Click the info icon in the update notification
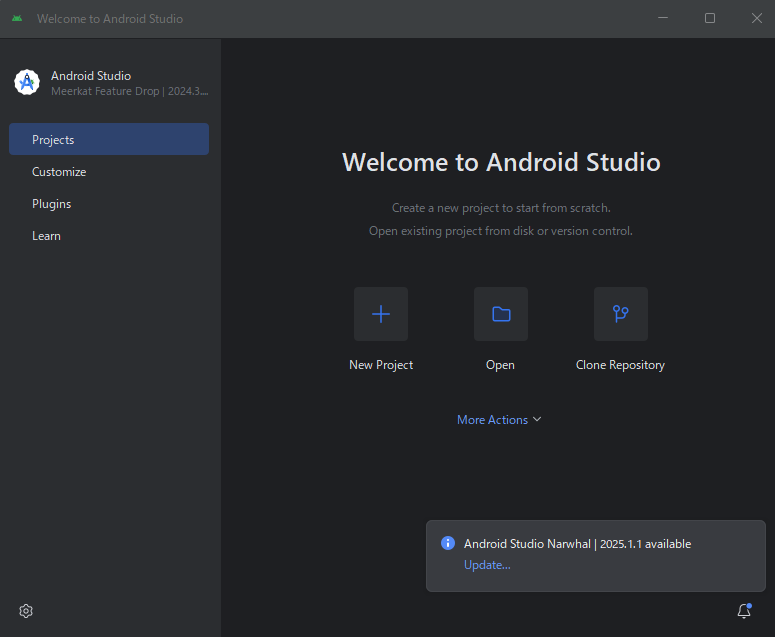This screenshot has width=775, height=637. coord(448,543)
